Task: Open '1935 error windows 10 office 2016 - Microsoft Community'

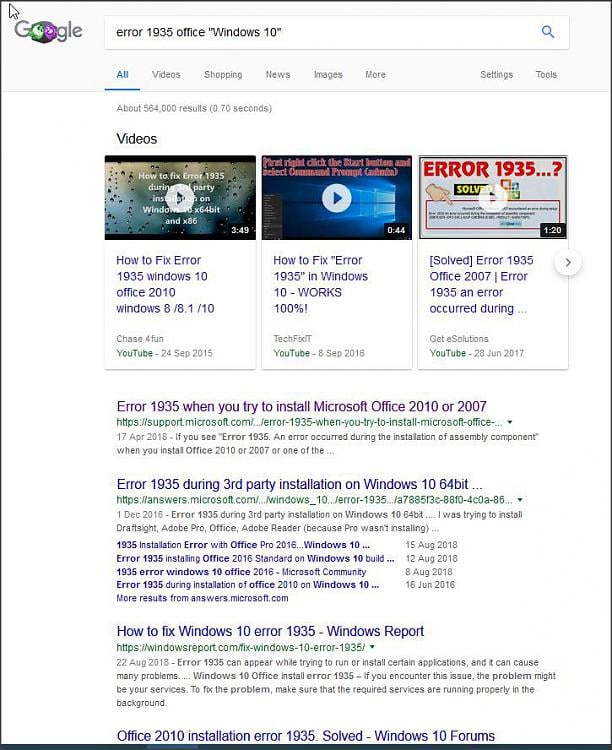Action: pos(241,572)
